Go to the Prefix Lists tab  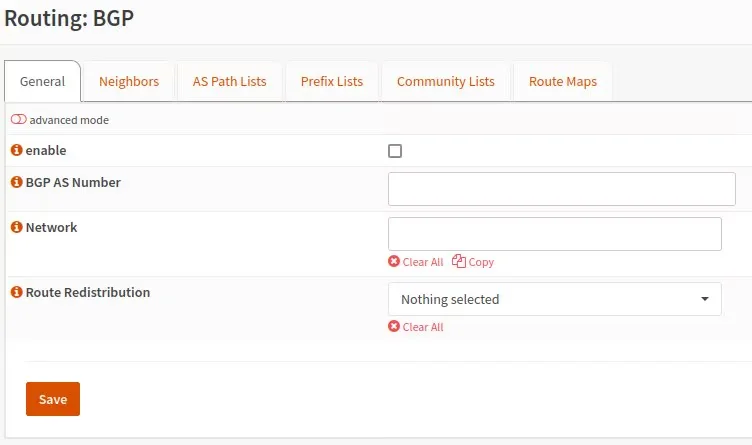pyautogui.click(x=331, y=82)
